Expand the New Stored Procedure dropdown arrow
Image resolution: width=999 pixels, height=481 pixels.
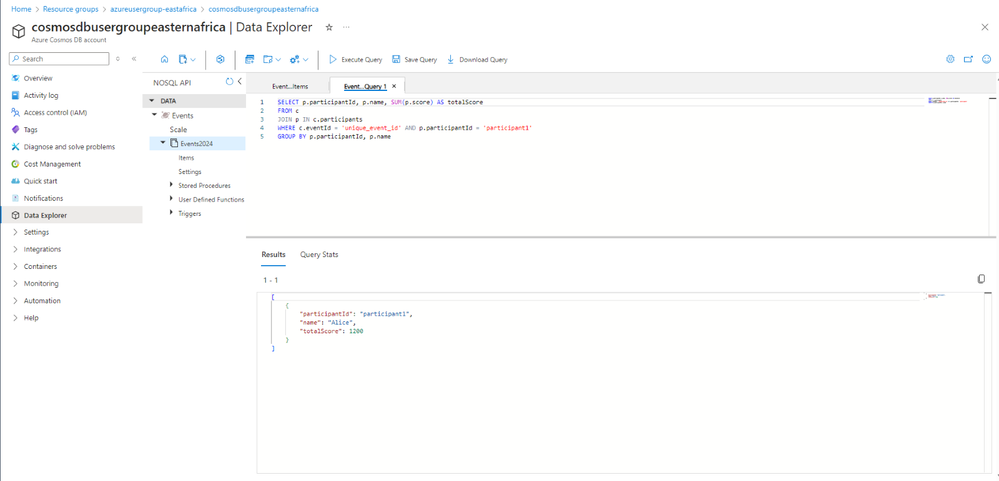tap(306, 60)
